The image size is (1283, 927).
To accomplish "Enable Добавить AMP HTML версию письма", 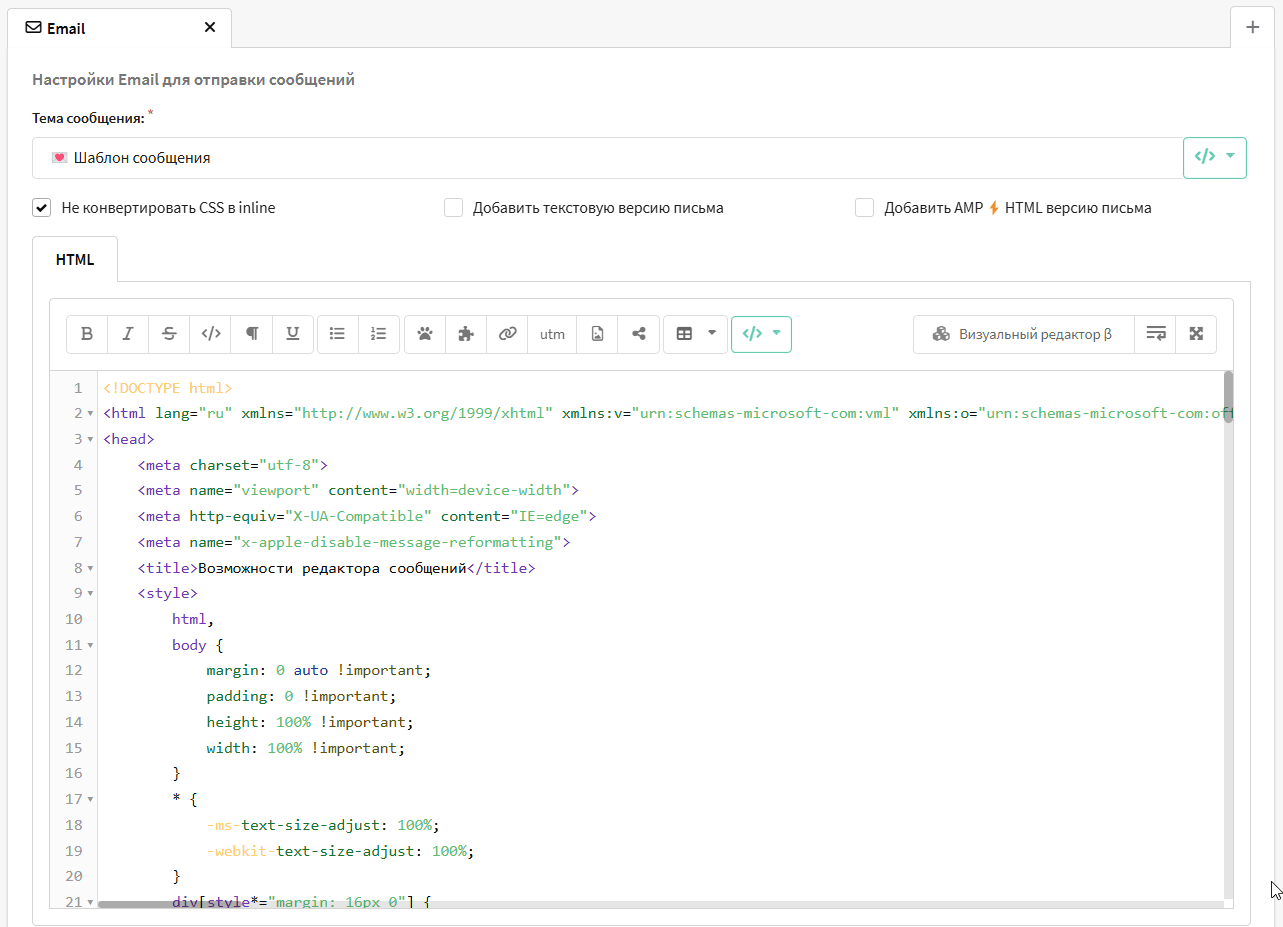I will (x=865, y=208).
